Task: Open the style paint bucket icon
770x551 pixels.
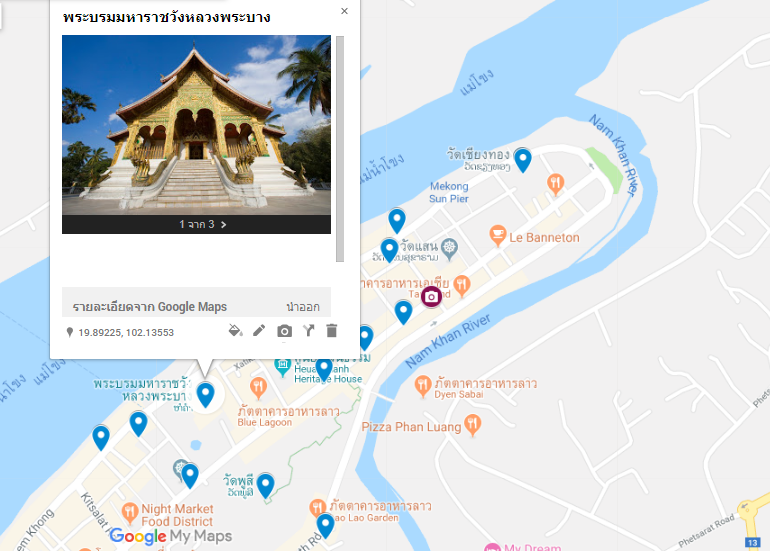Action: pos(236,331)
